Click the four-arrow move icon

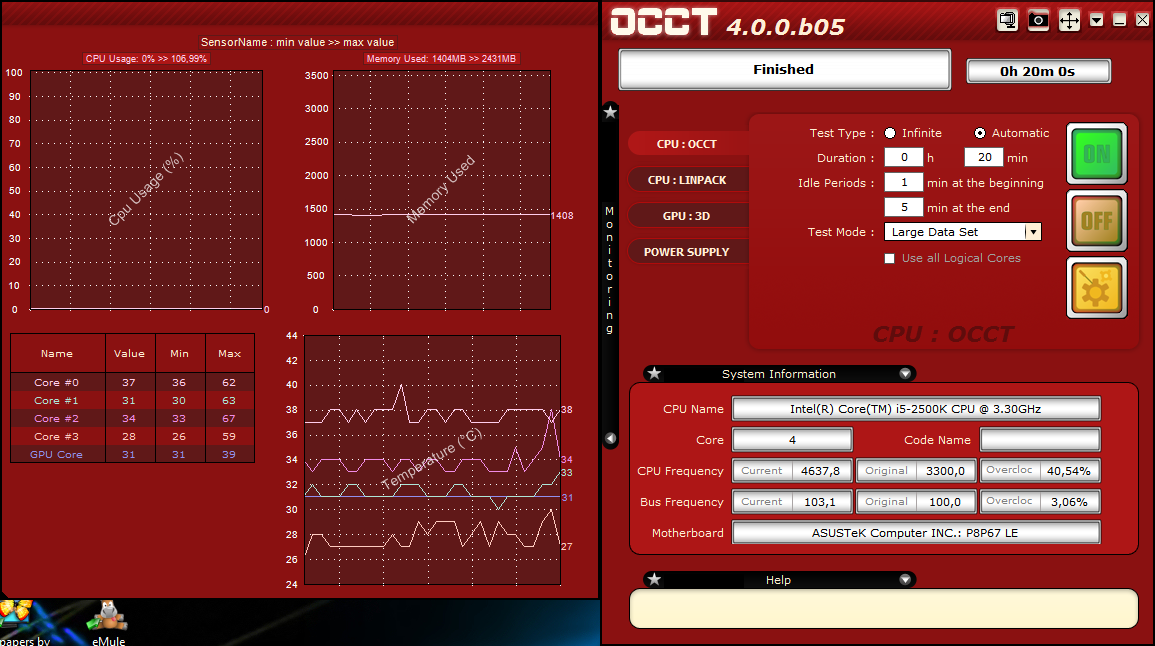pos(1069,20)
